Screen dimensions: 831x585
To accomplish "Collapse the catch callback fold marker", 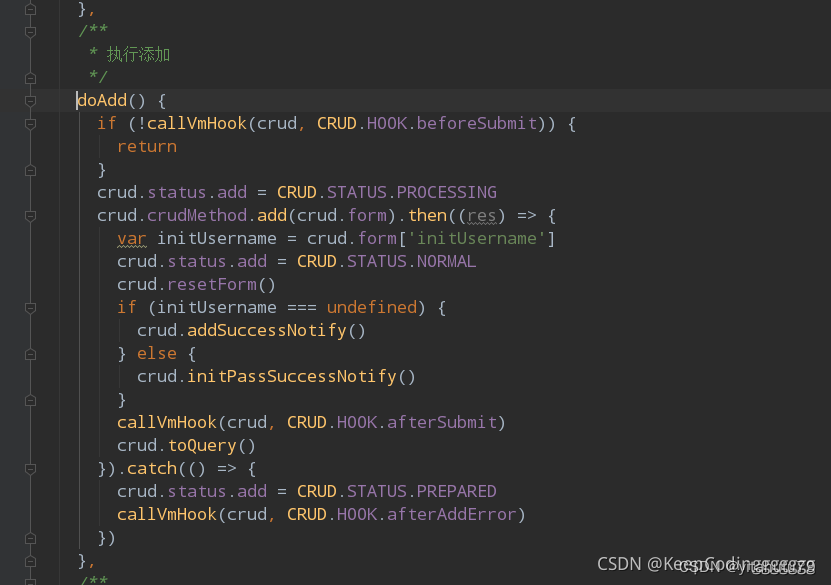I will (x=30, y=468).
